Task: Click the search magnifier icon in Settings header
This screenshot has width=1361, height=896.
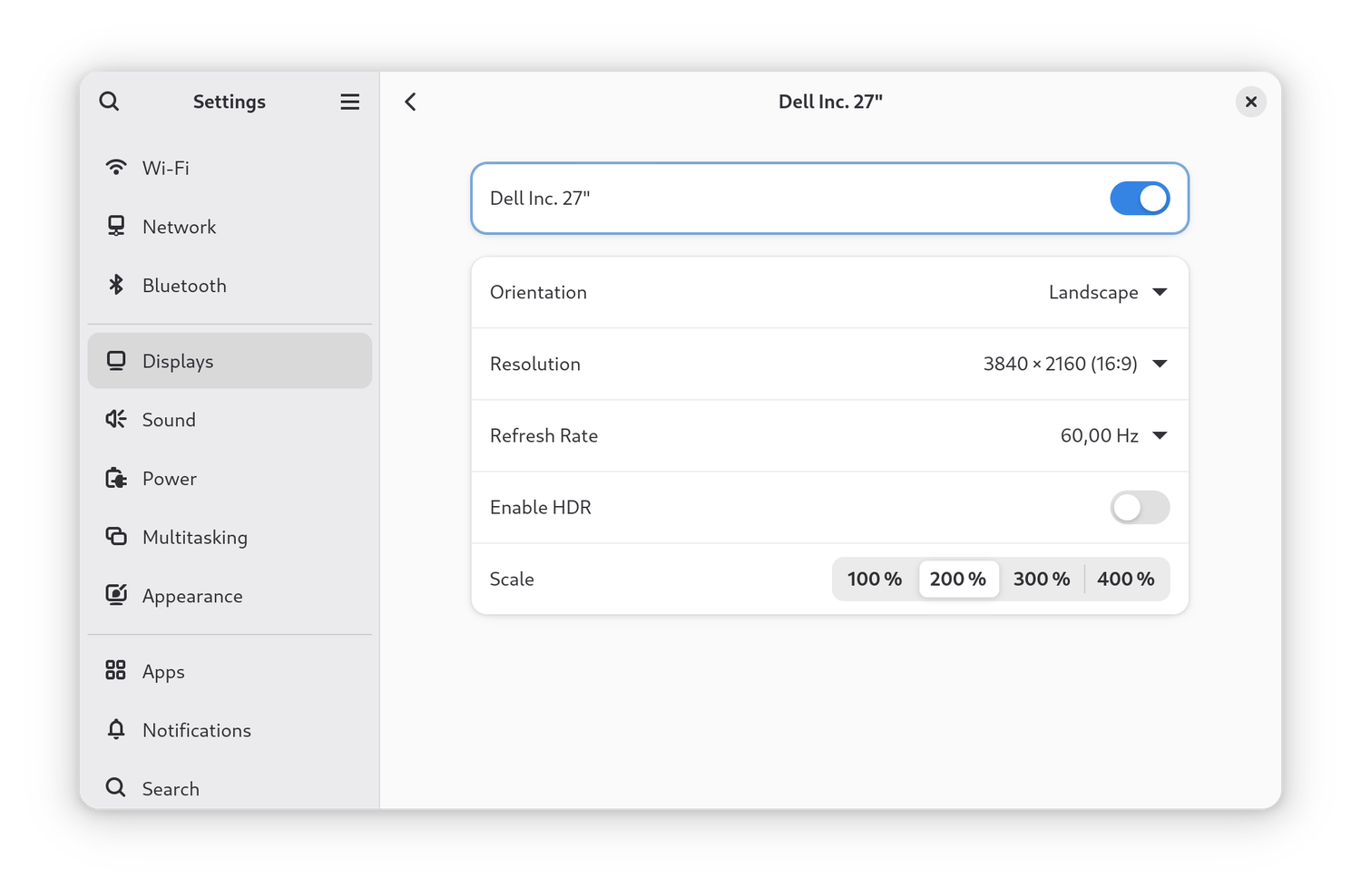Action: coord(109,102)
